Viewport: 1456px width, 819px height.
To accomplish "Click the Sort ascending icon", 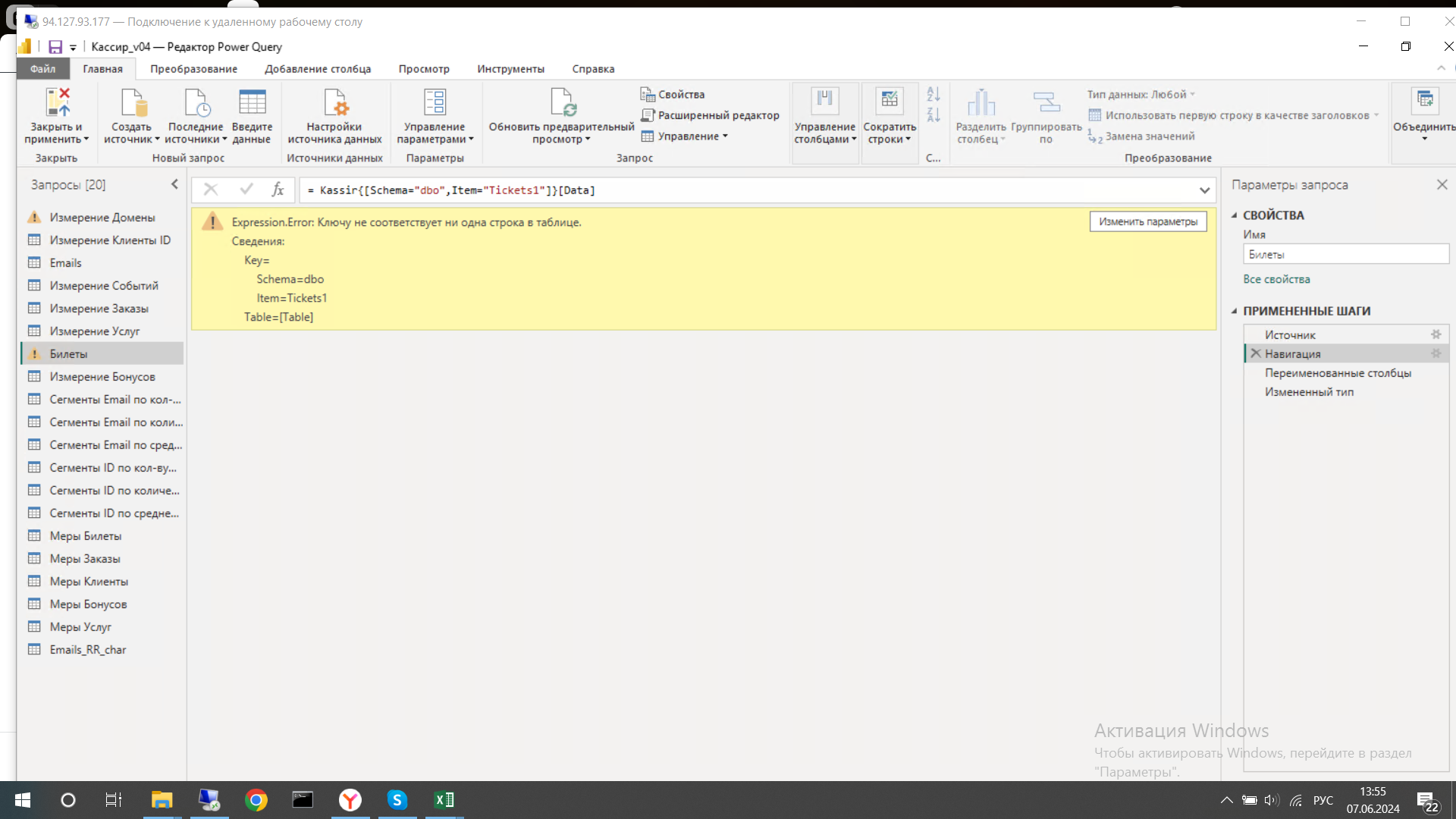I will pyautogui.click(x=934, y=94).
